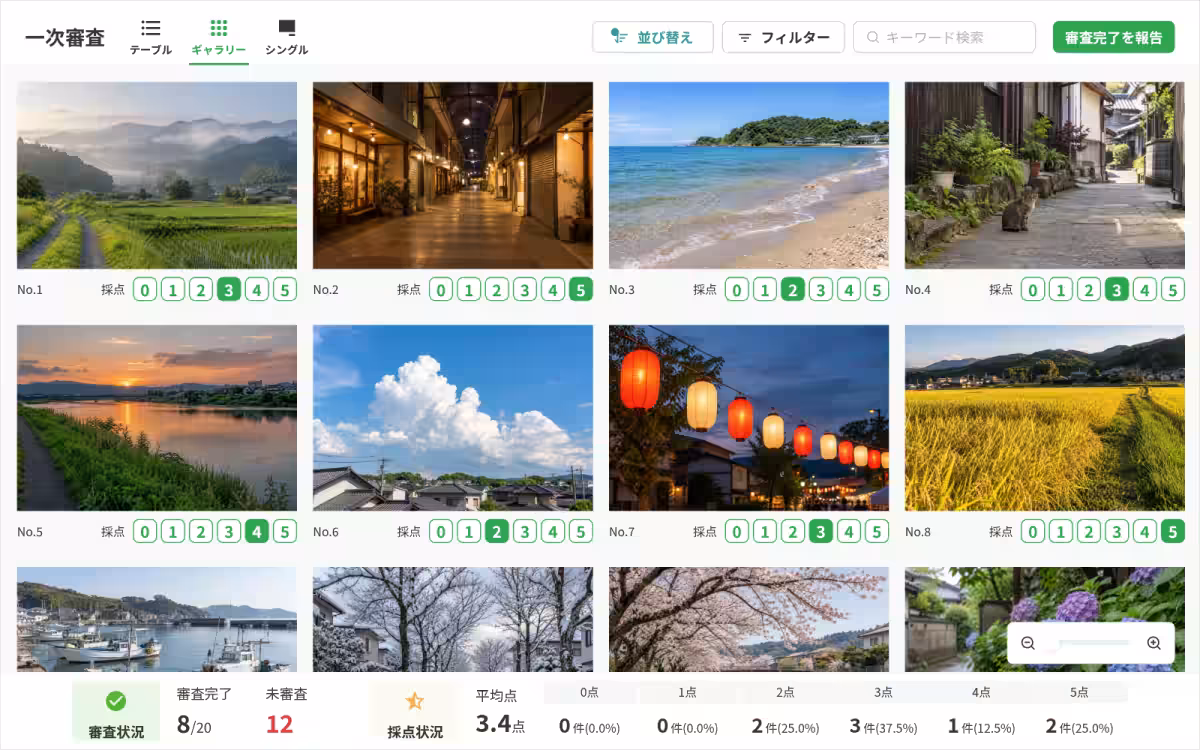Click the 採点状況 star icon
1200x750 pixels.
[415, 701]
